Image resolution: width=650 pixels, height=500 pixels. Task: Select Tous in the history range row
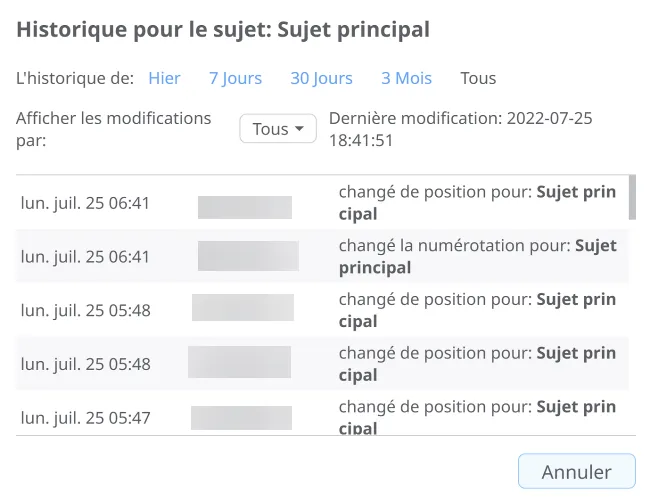tap(477, 78)
